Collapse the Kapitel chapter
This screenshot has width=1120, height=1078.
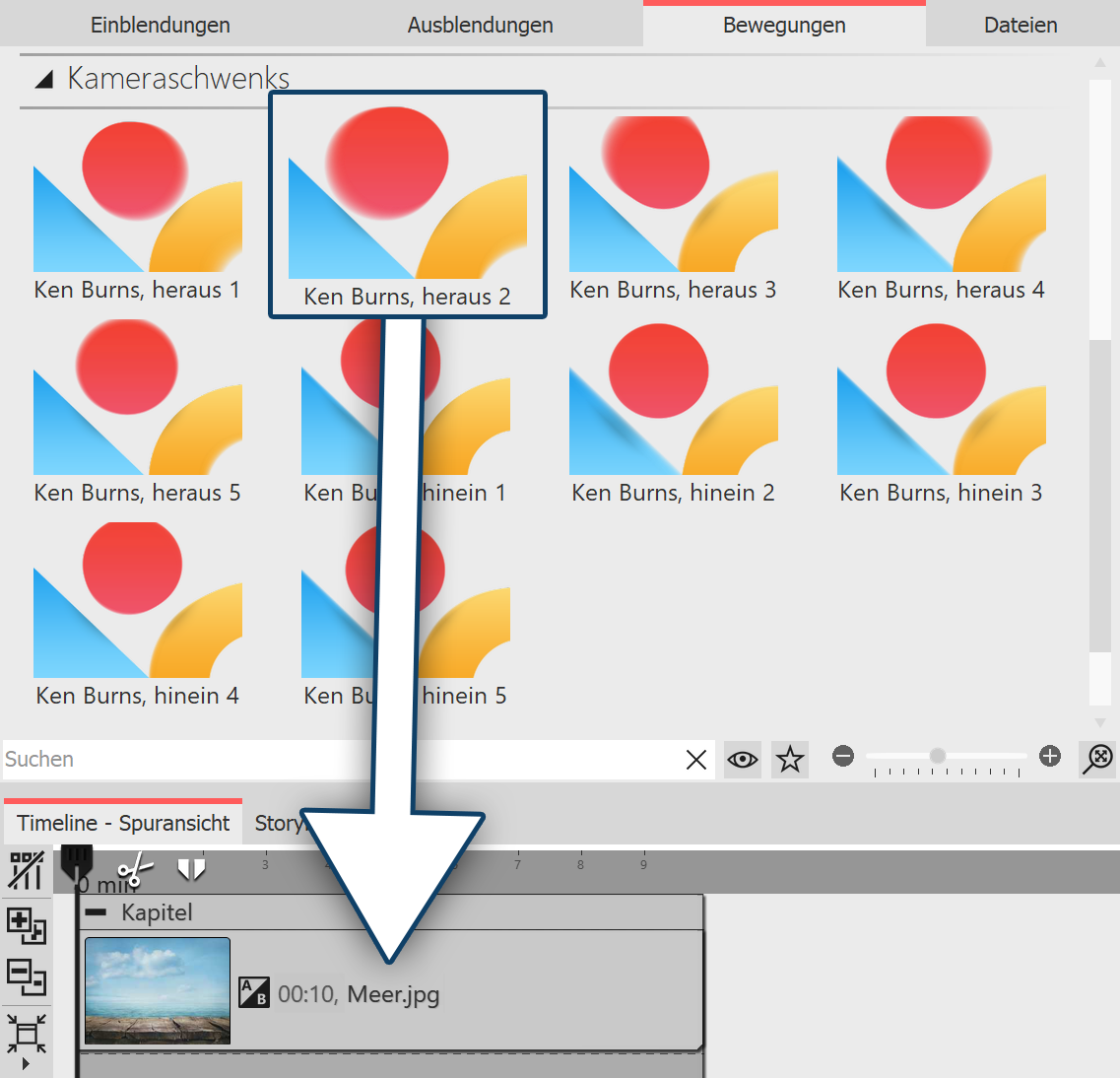click(96, 912)
